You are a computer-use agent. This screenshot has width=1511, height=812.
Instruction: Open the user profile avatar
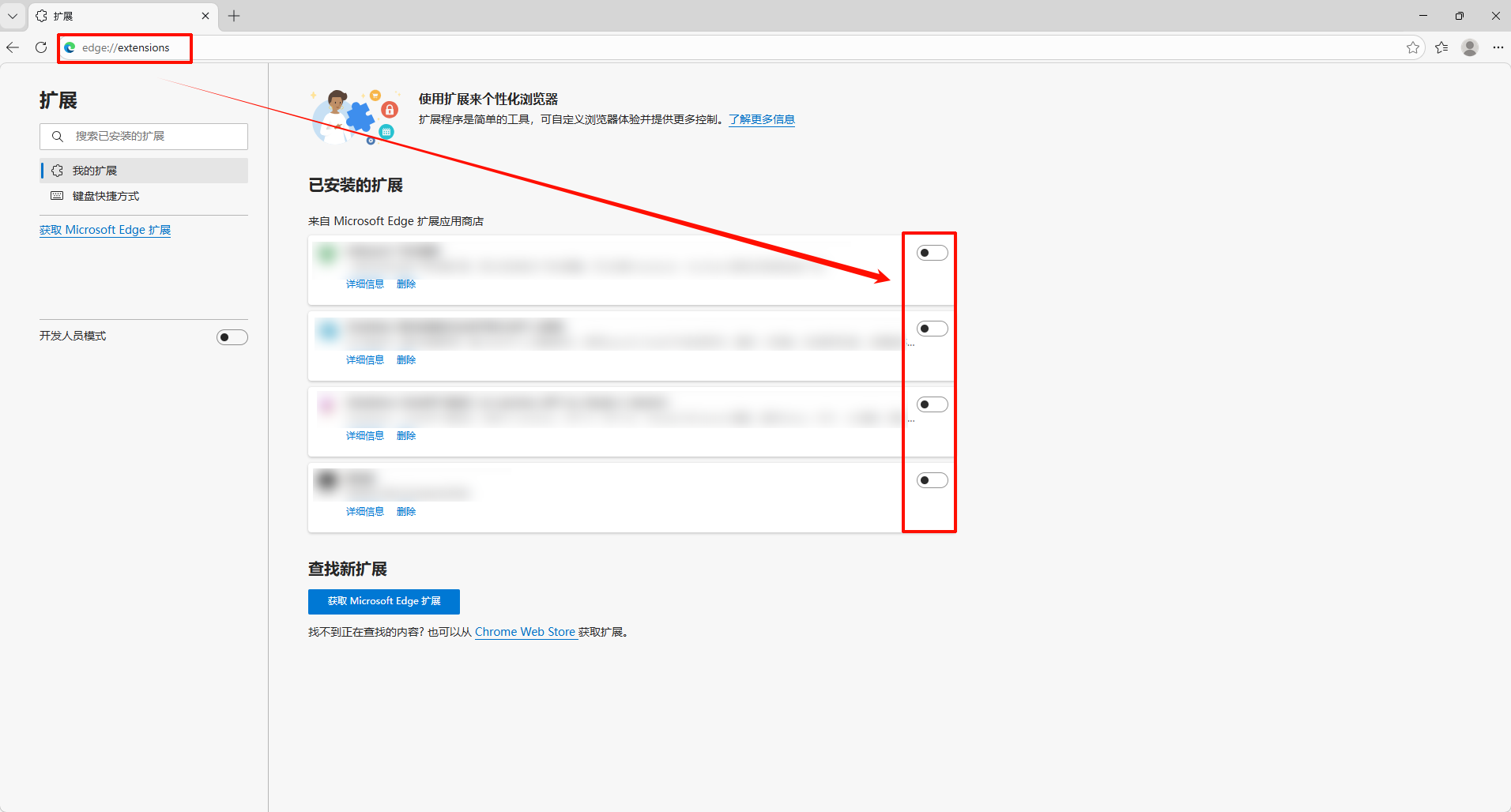point(1470,47)
